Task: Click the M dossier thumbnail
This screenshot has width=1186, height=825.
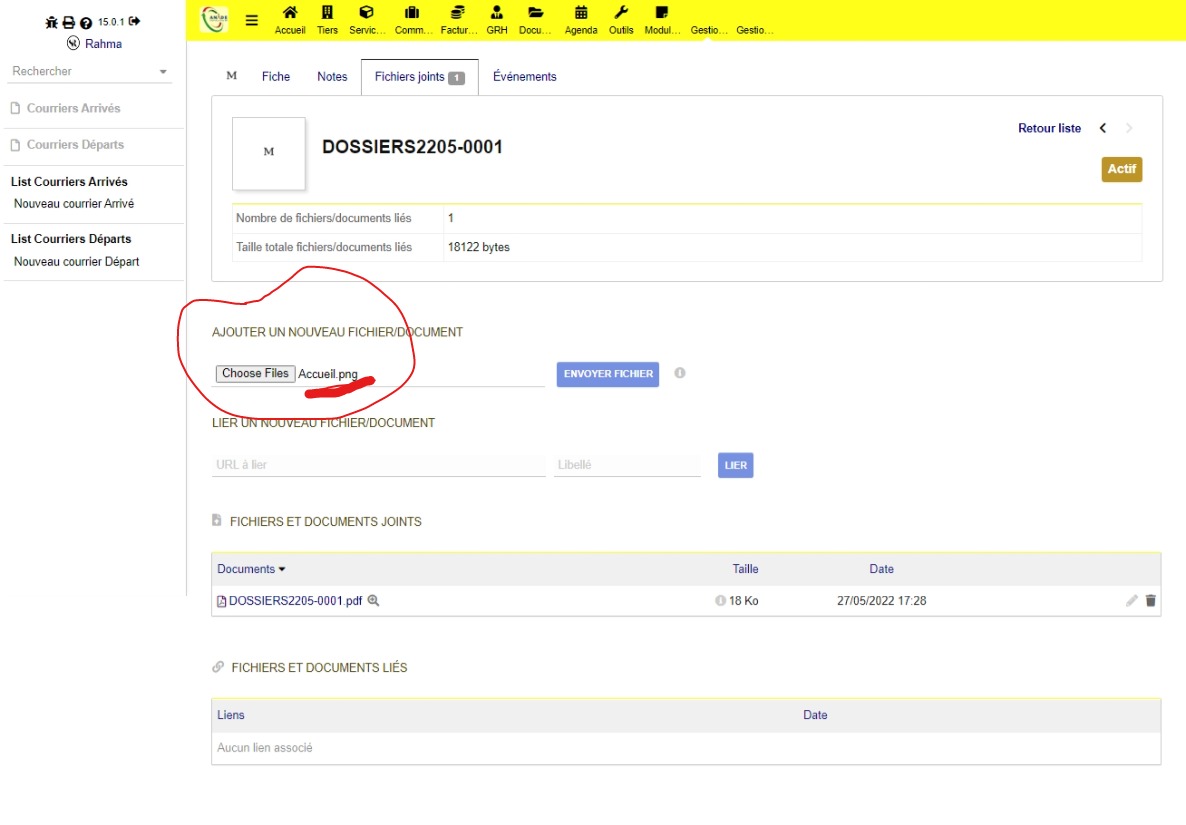Action: click(269, 153)
